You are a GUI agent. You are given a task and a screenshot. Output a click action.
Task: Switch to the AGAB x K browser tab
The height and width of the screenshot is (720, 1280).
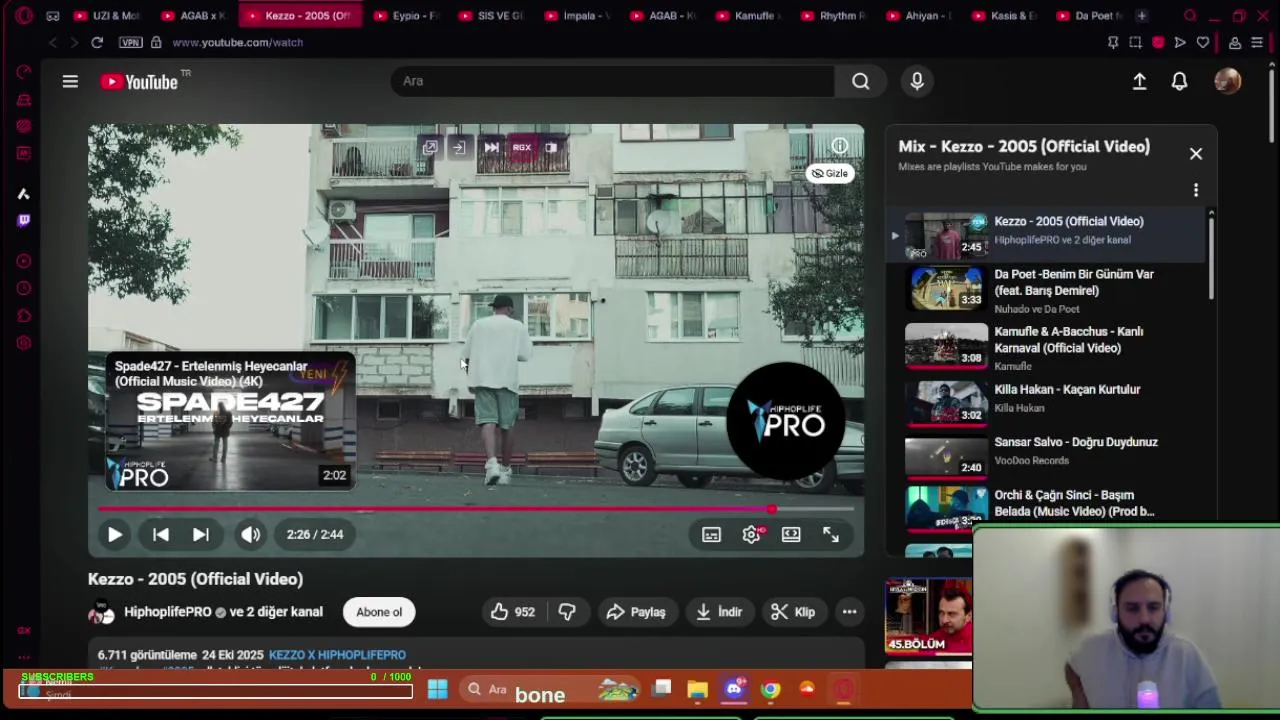194,16
